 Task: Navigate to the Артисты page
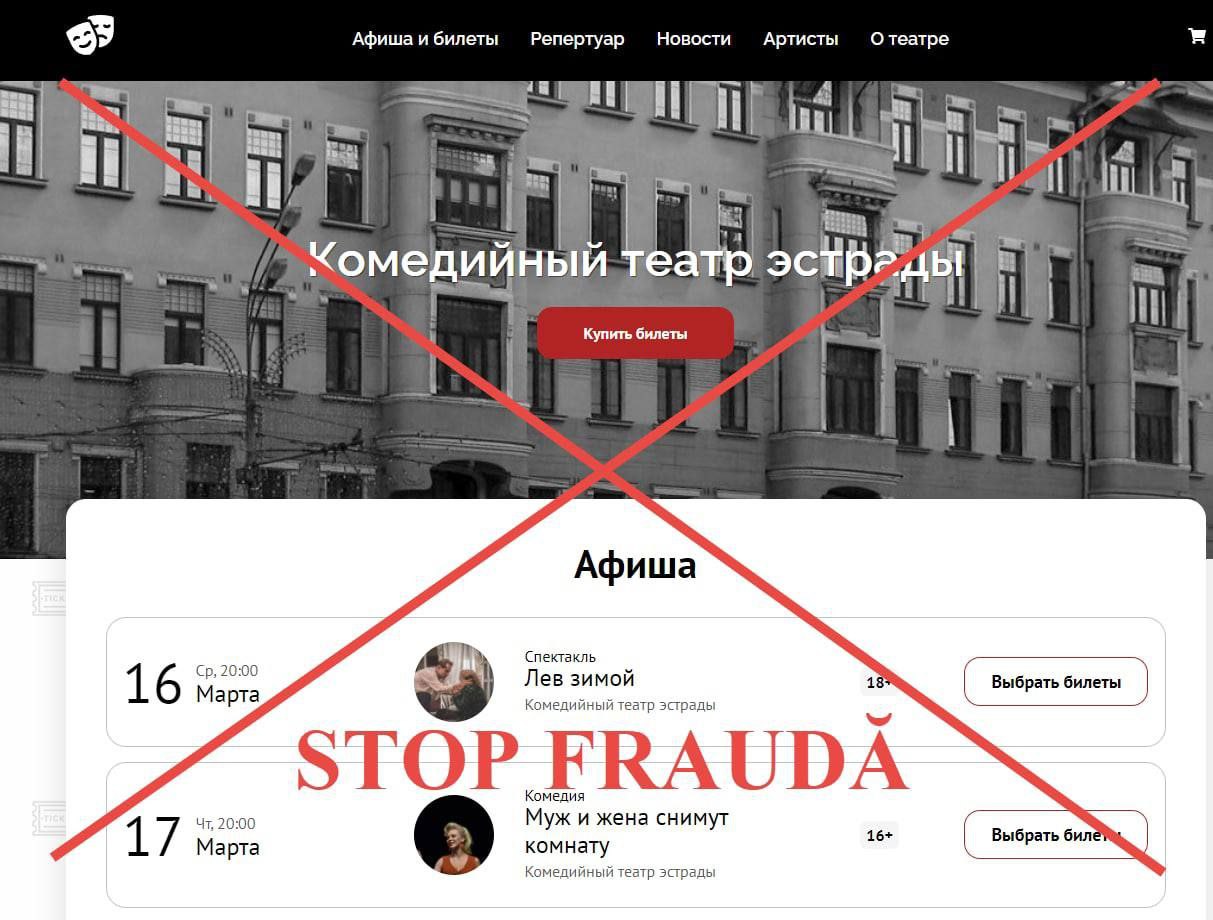tap(800, 39)
